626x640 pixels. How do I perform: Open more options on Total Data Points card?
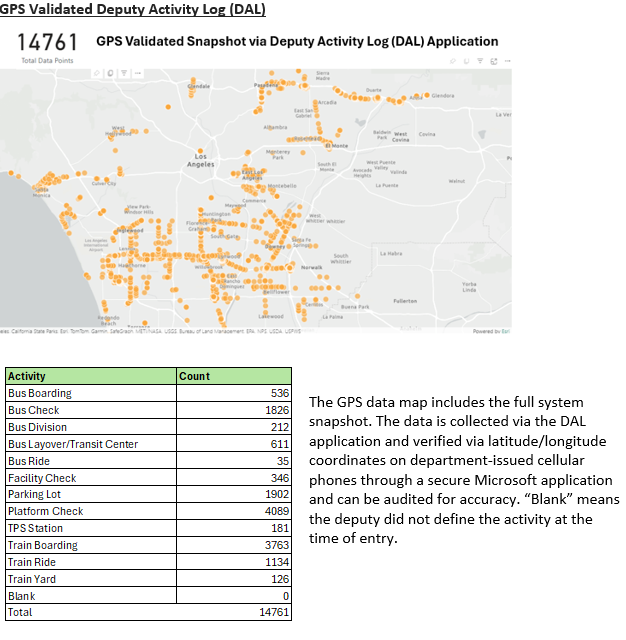pos(137,73)
